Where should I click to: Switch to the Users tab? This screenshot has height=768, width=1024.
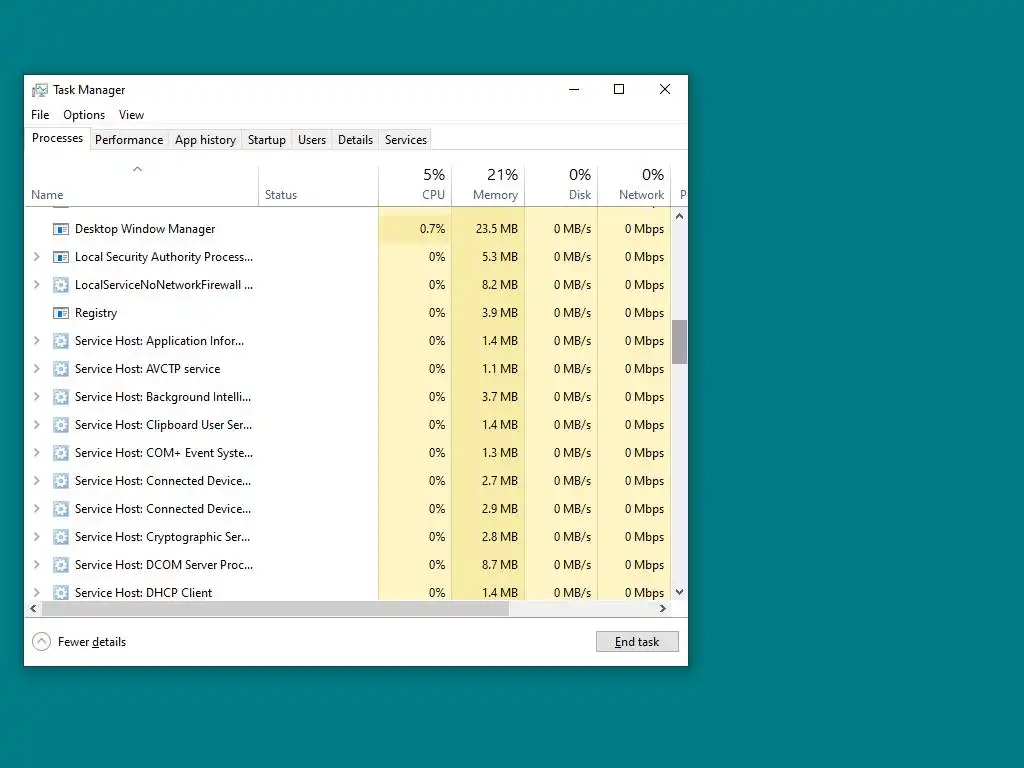coord(312,140)
